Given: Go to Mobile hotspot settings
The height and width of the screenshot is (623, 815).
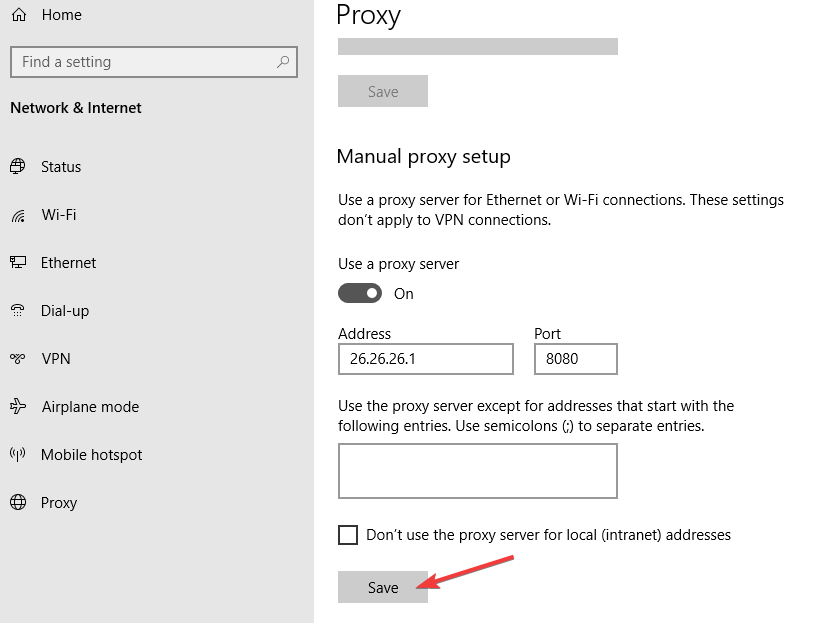Looking at the screenshot, I should (x=91, y=455).
